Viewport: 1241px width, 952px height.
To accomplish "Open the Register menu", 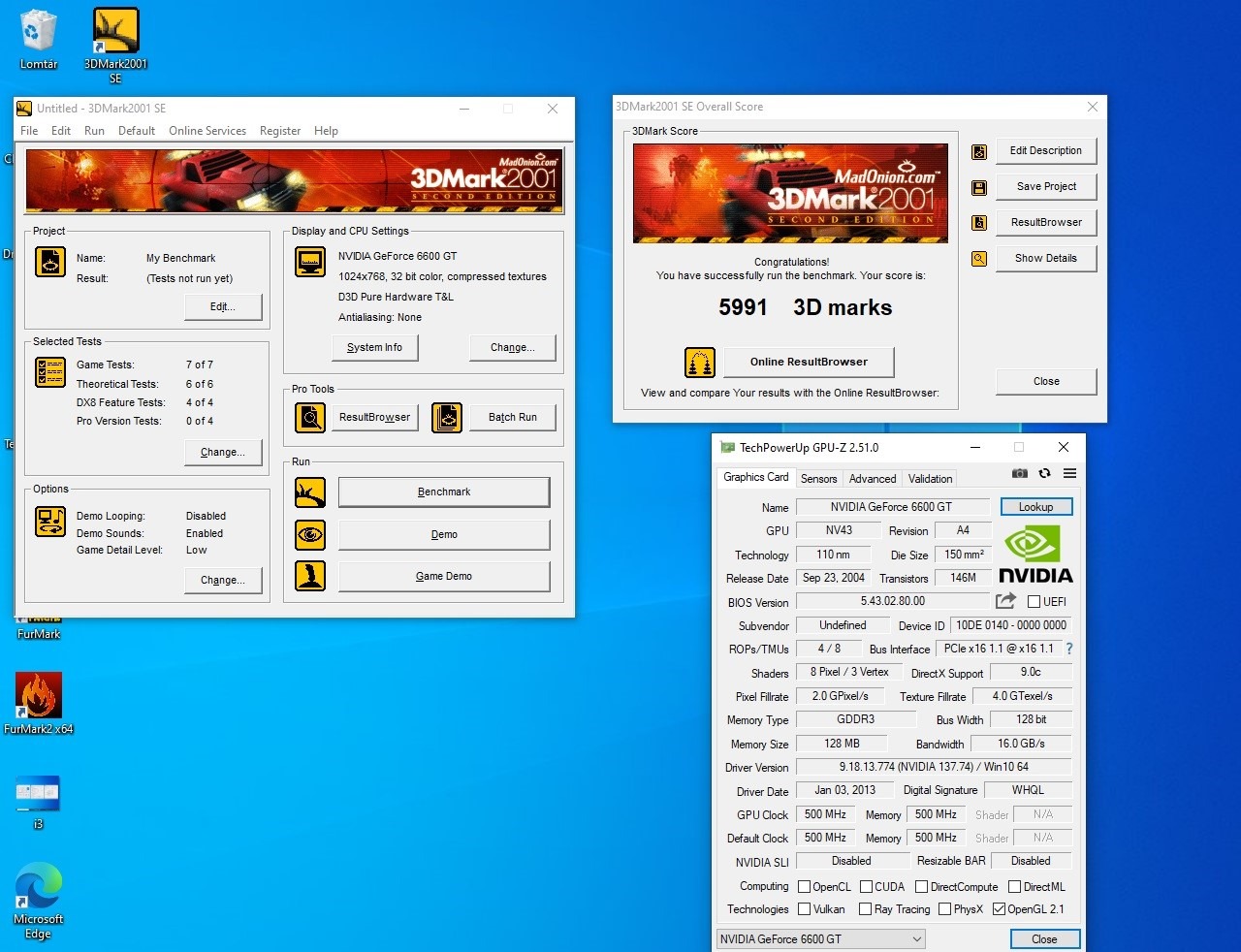I will [x=280, y=131].
